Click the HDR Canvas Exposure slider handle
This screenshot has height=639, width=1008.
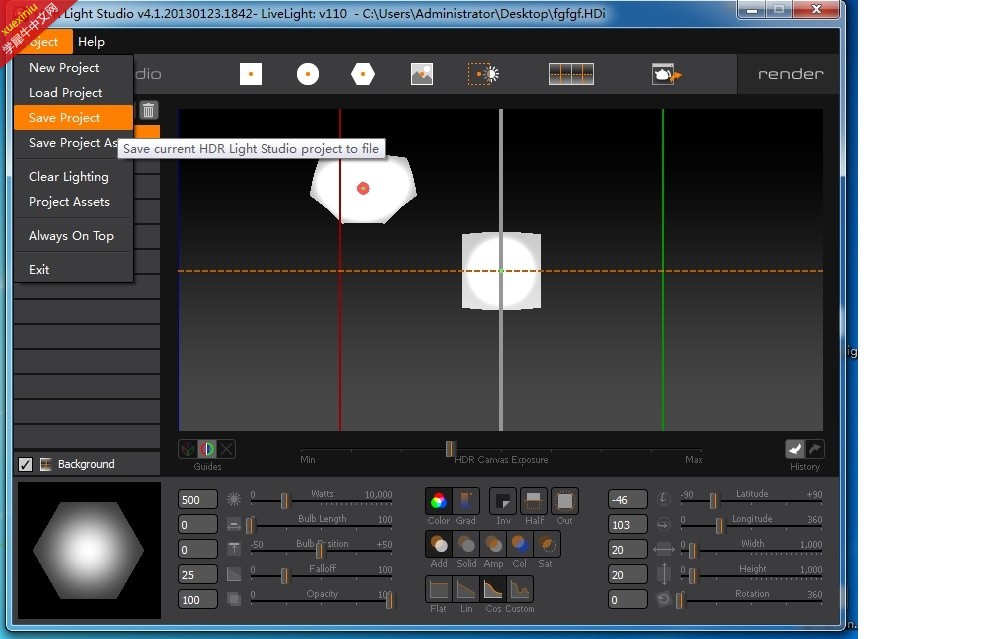point(450,449)
